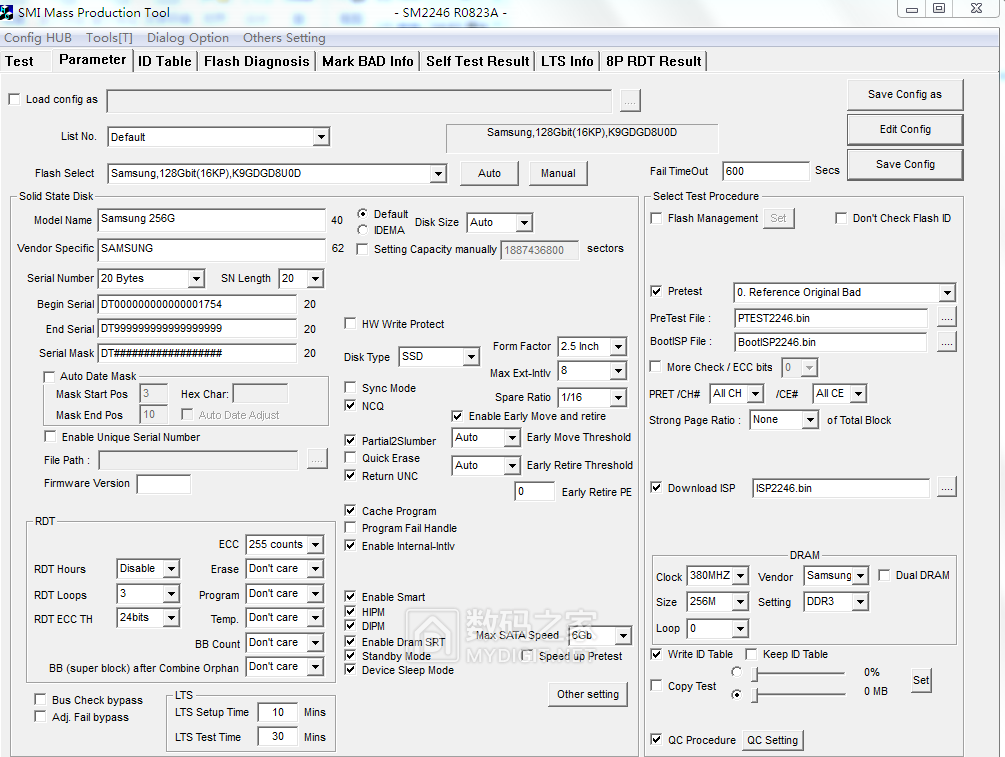Open the Dialog Option menu

point(188,38)
